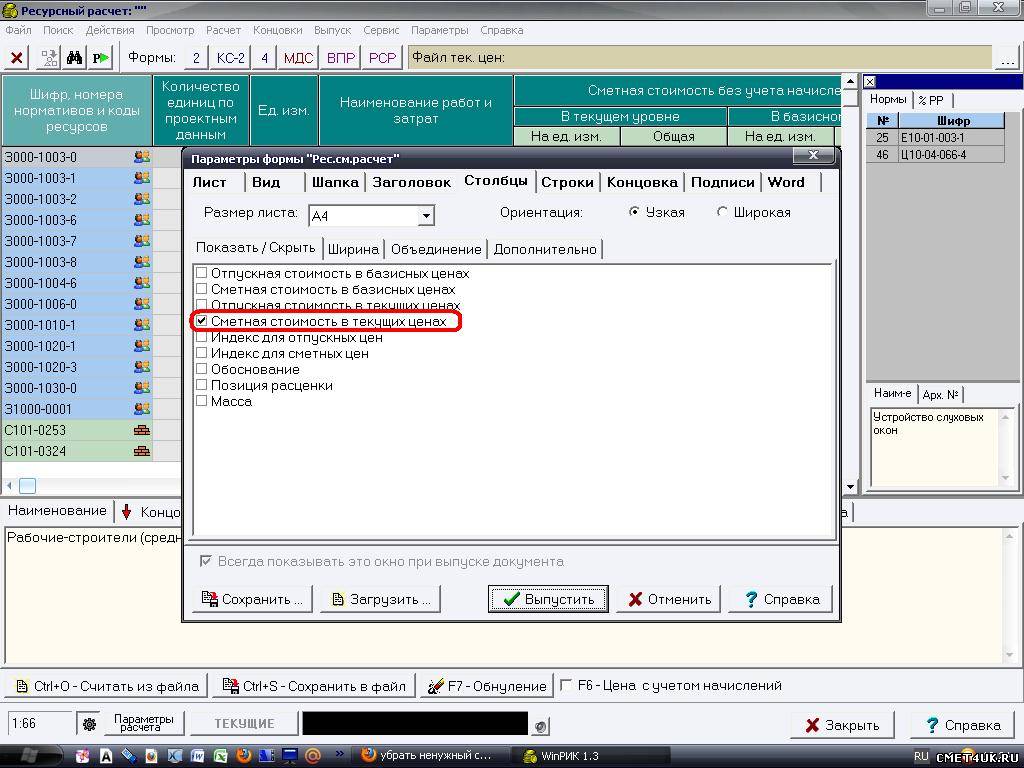
Task: Select the Узкая orientation radio button
Action: coord(633,212)
